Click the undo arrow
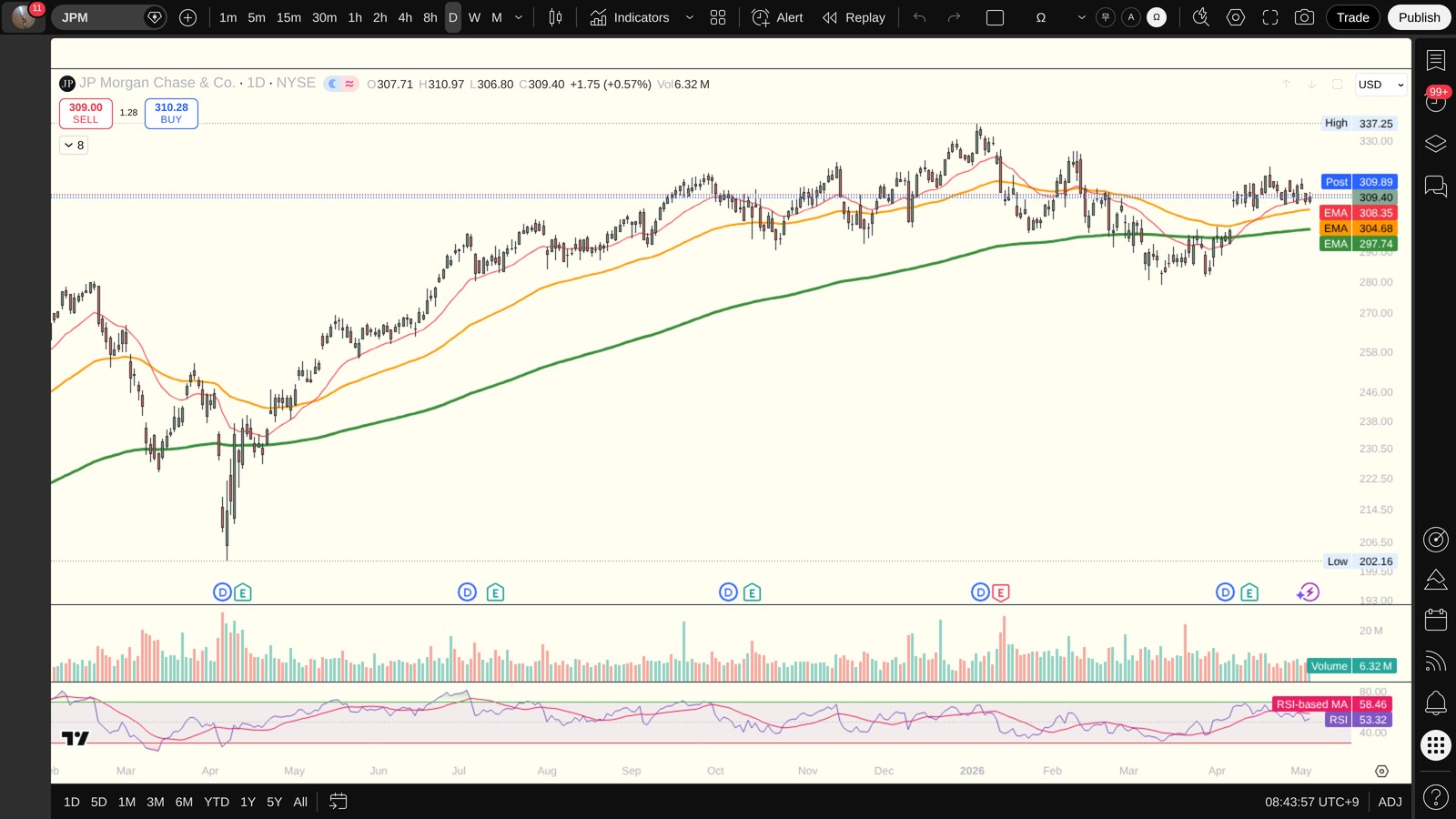Viewport: 1456px width, 819px height. point(920,17)
